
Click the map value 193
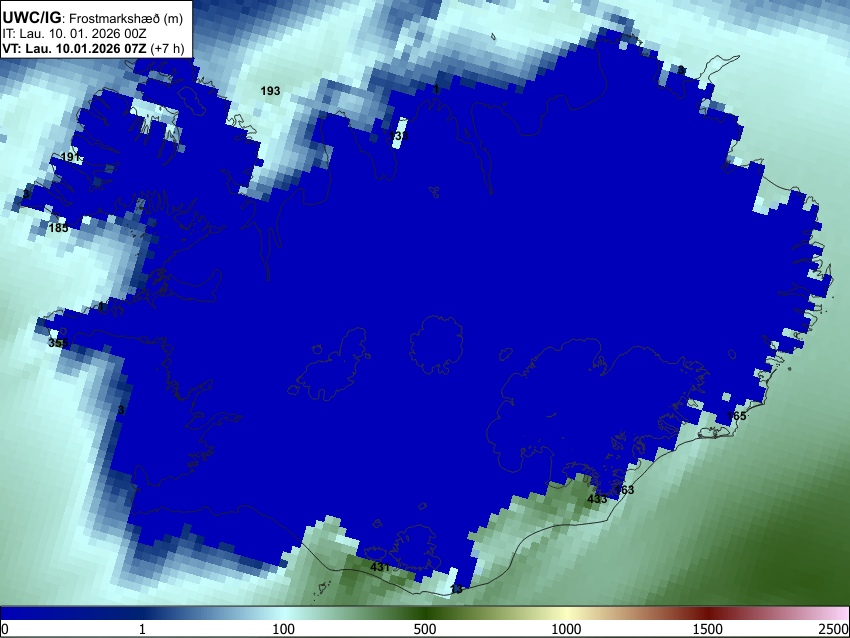(271, 91)
